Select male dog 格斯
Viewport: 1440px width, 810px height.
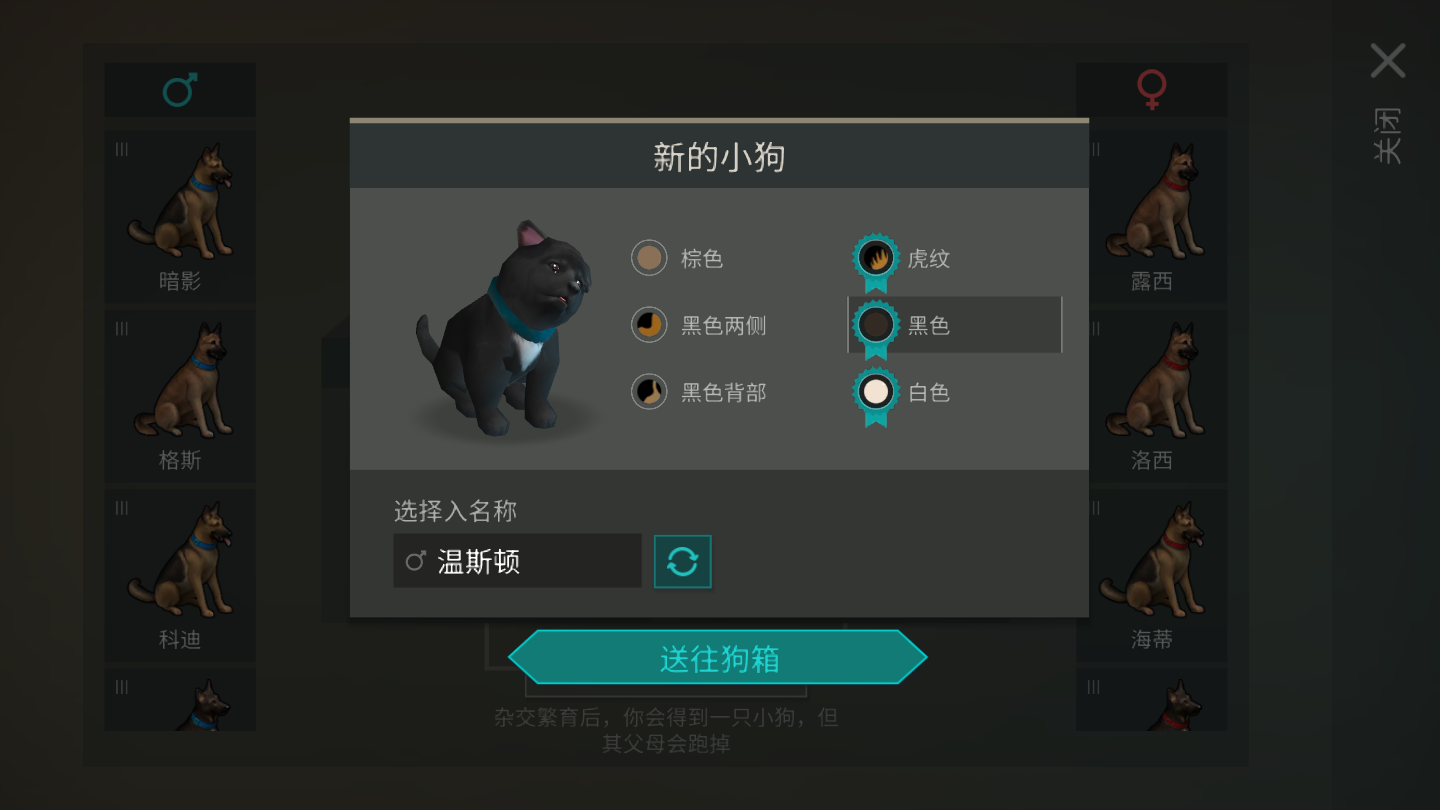click(180, 396)
